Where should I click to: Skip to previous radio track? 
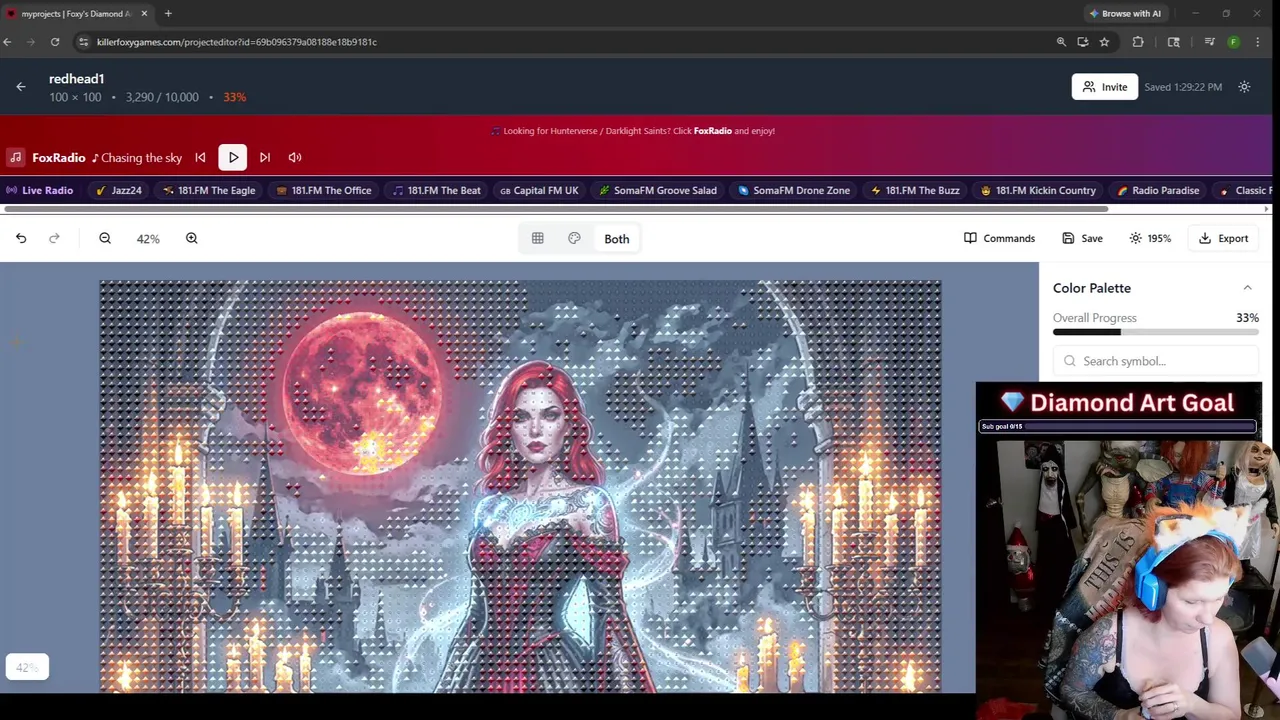pos(200,157)
